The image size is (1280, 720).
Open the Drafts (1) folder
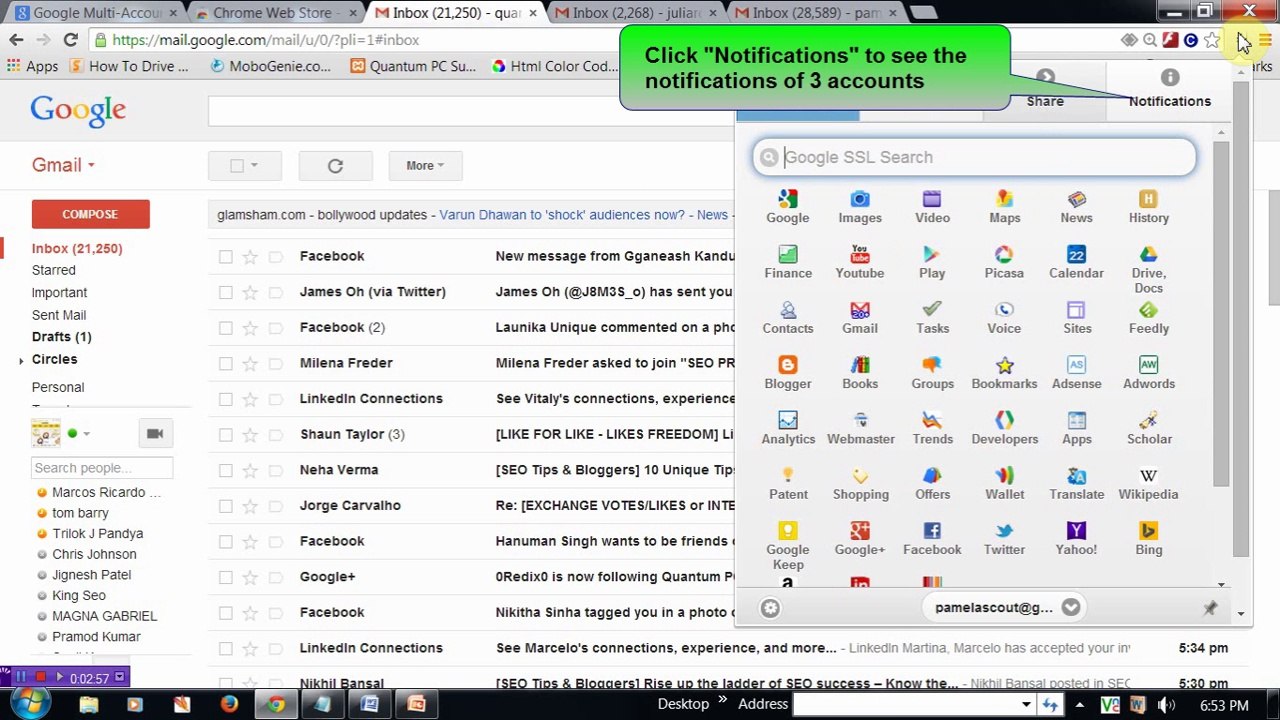(61, 337)
